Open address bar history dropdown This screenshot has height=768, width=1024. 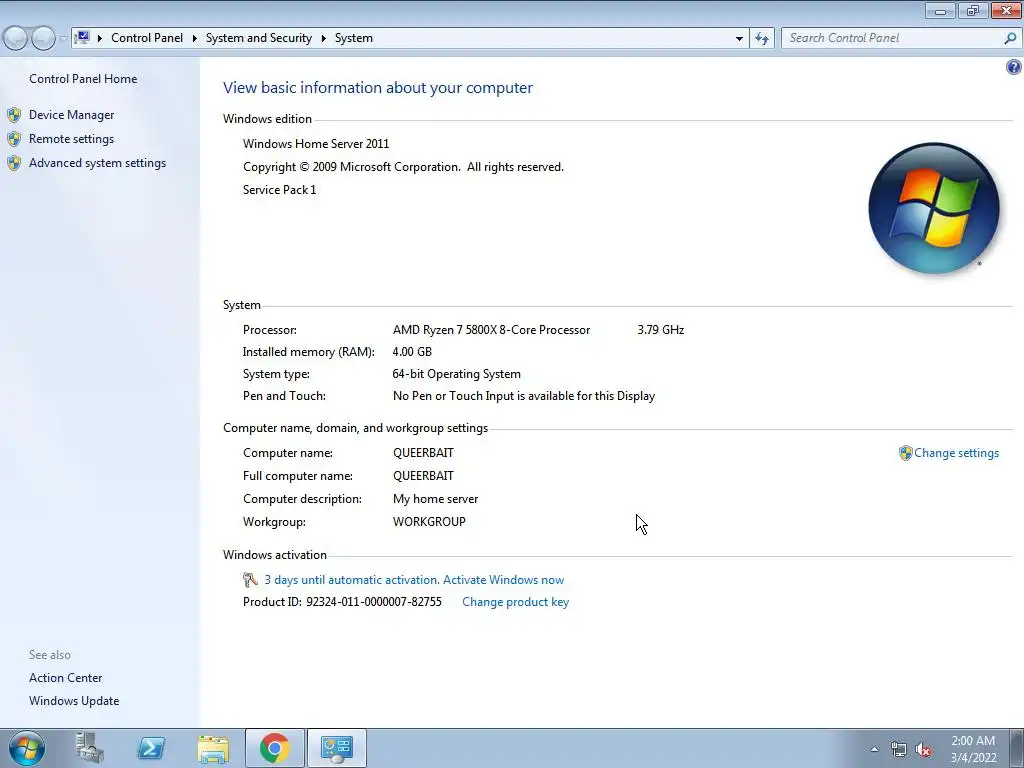pos(739,39)
